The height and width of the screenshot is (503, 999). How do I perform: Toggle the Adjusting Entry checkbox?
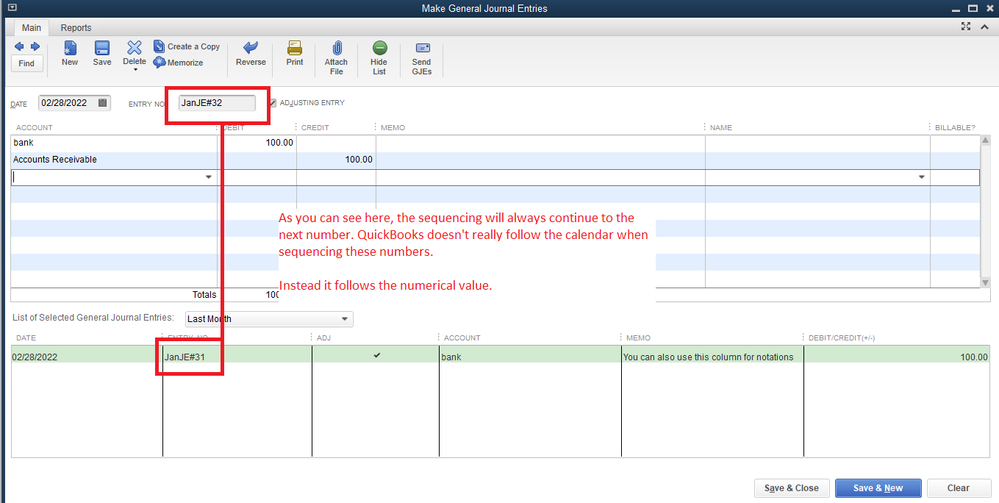[273, 103]
